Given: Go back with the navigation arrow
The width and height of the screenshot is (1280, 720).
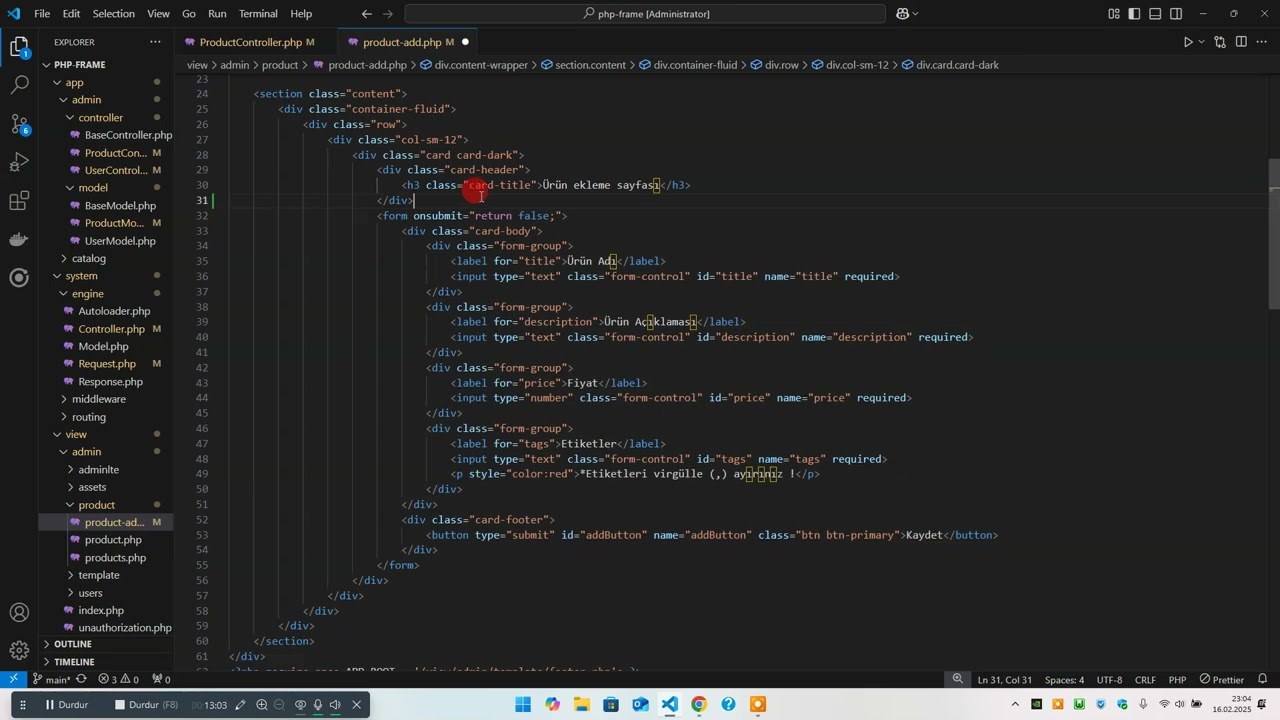Looking at the screenshot, I should point(367,14).
